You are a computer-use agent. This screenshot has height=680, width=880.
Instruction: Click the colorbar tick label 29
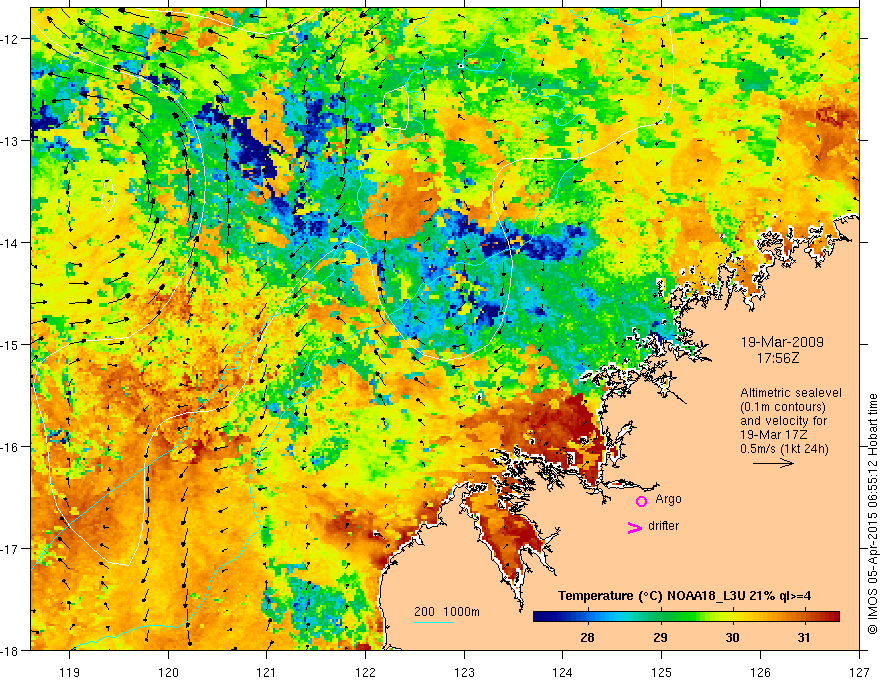(660, 637)
